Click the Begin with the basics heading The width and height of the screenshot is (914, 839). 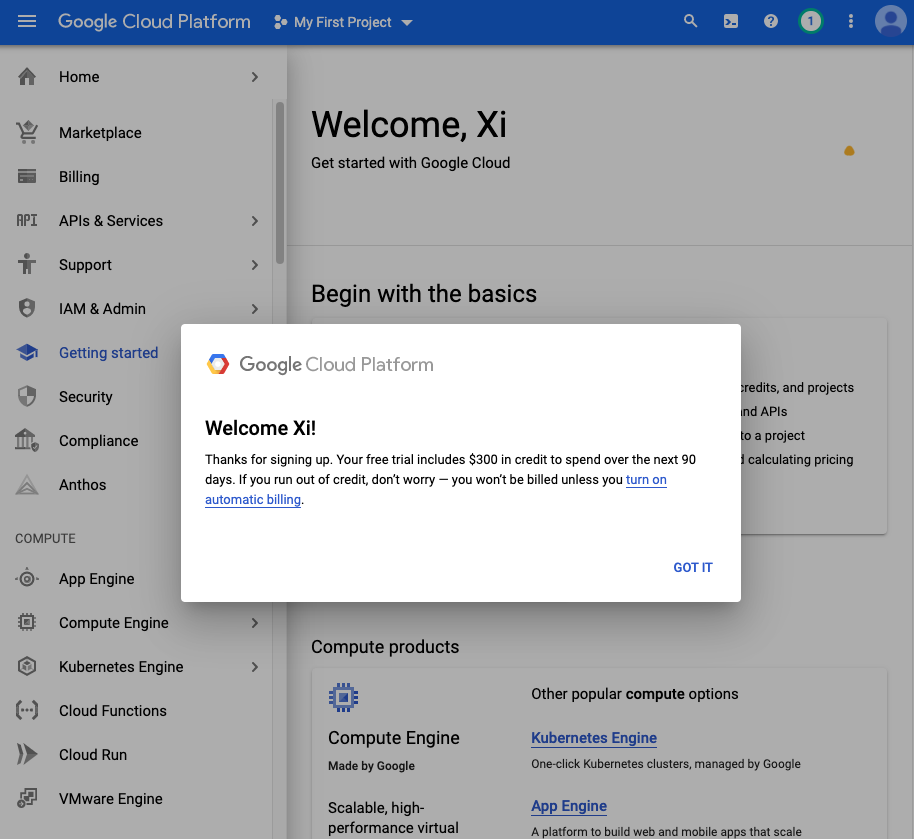click(x=424, y=294)
